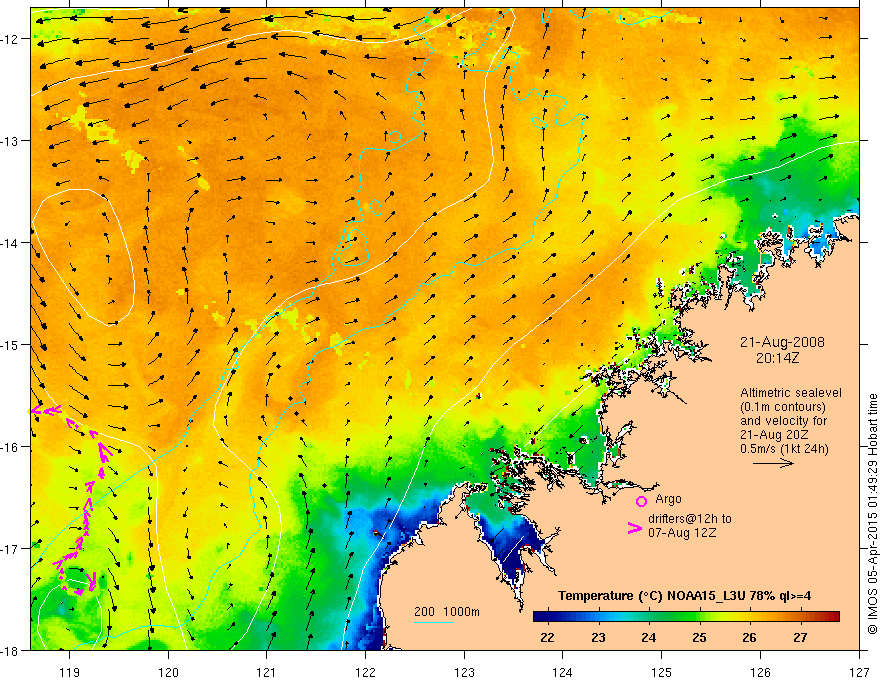This screenshot has height=680, width=880.
Task: Click the dark blue end of colorbar
Action: (539, 616)
